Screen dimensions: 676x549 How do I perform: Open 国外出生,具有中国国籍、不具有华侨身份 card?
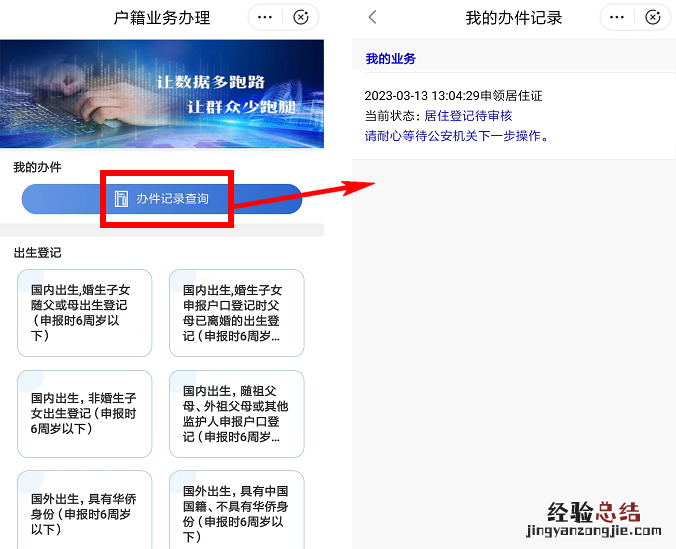point(237,510)
